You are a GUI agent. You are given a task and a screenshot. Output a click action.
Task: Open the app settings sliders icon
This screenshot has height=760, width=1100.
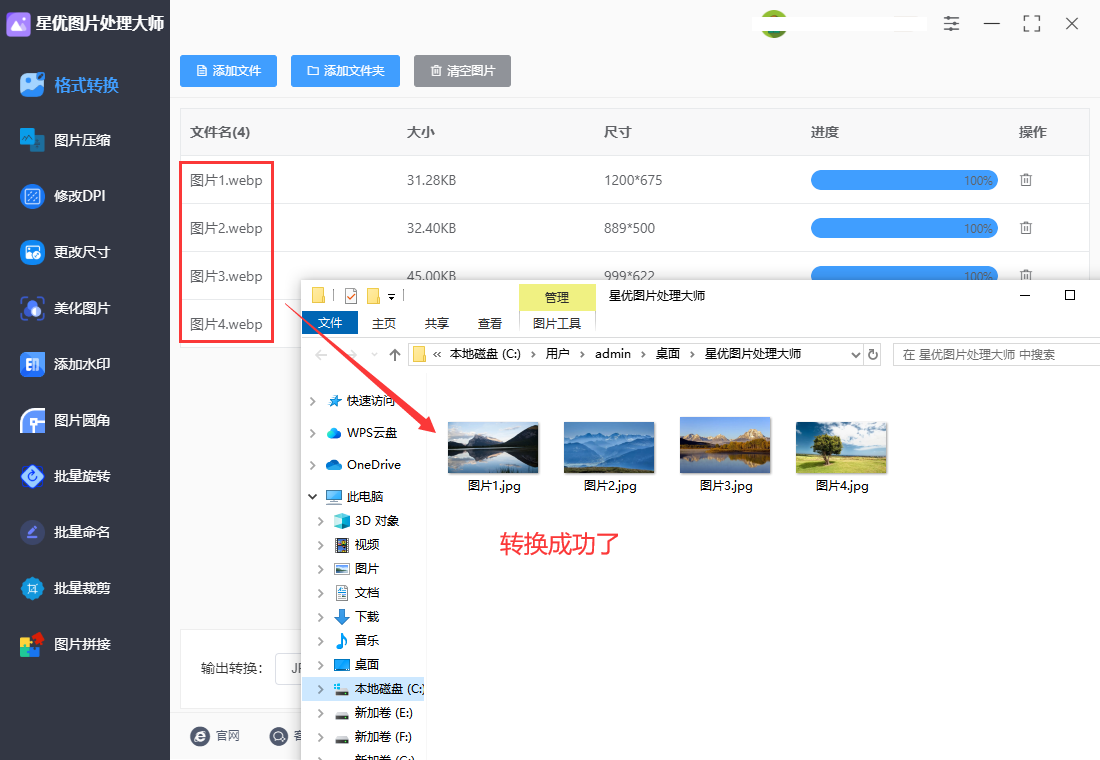point(951,23)
